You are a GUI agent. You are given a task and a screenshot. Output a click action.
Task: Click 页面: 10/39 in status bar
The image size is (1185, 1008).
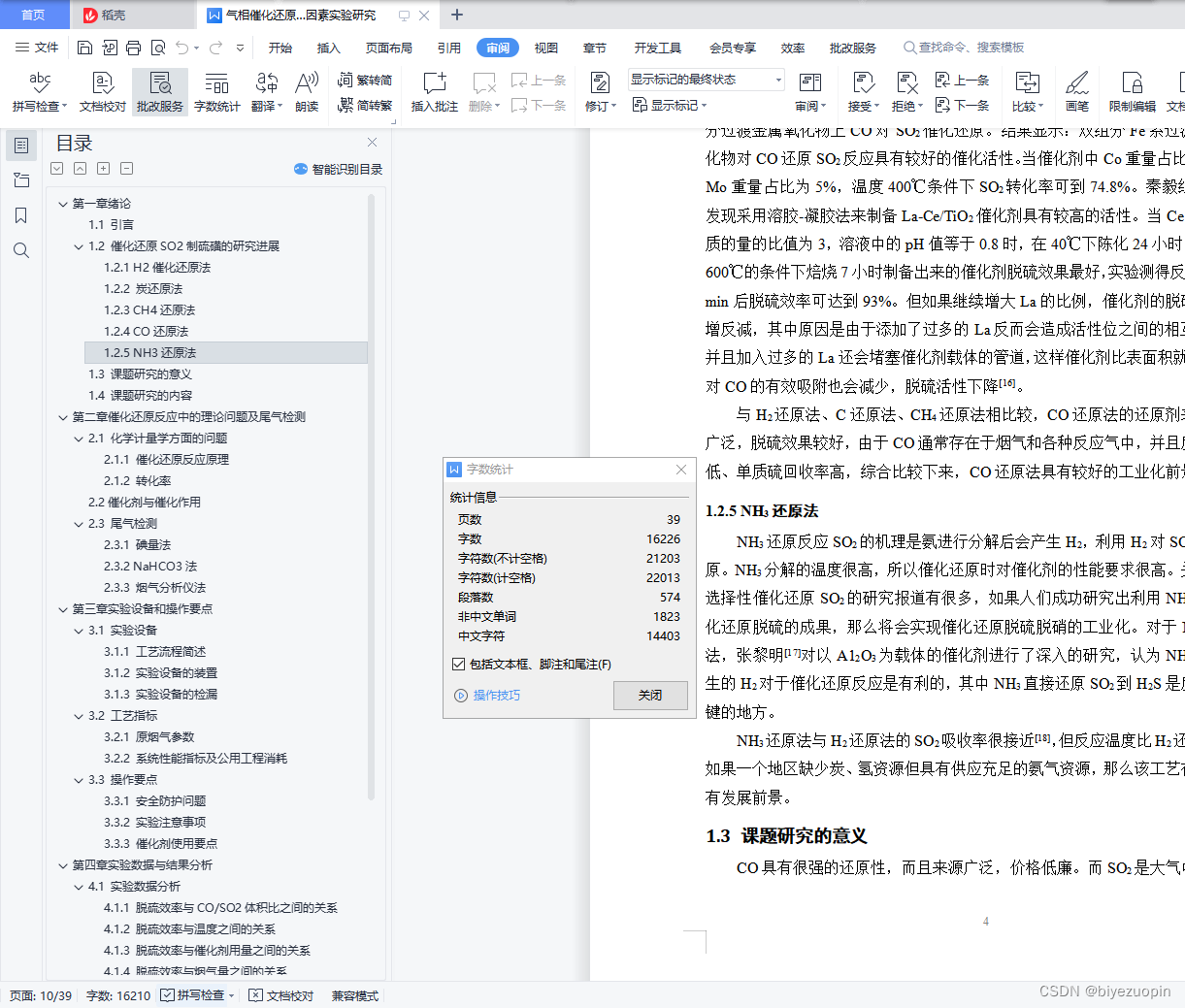click(41, 995)
